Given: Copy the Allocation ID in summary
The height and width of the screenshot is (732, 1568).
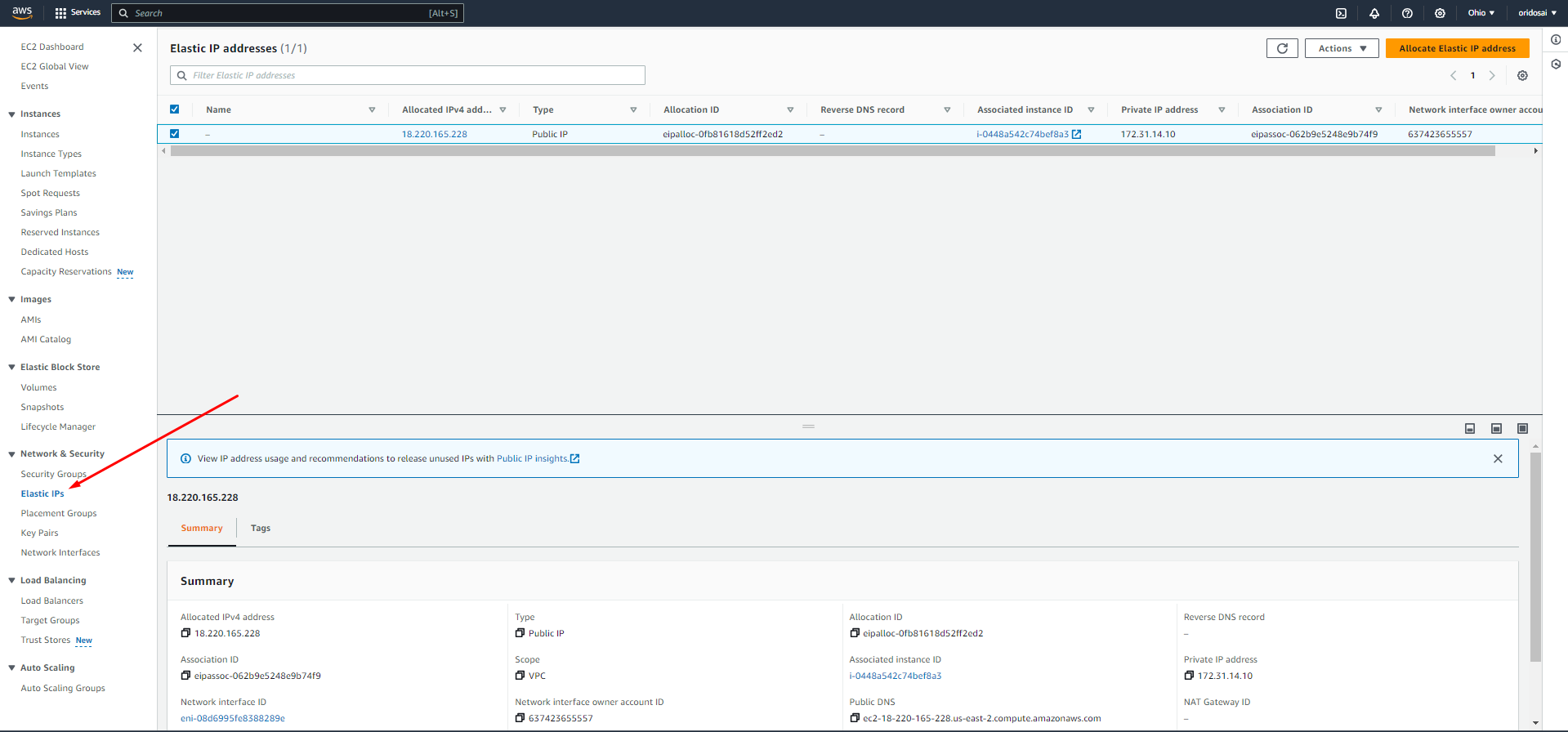Looking at the screenshot, I should coord(855,633).
